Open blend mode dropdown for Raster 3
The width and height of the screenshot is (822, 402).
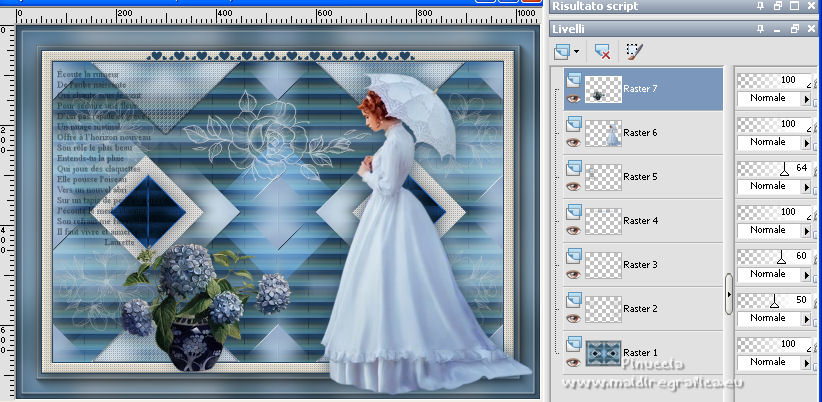tap(808, 274)
